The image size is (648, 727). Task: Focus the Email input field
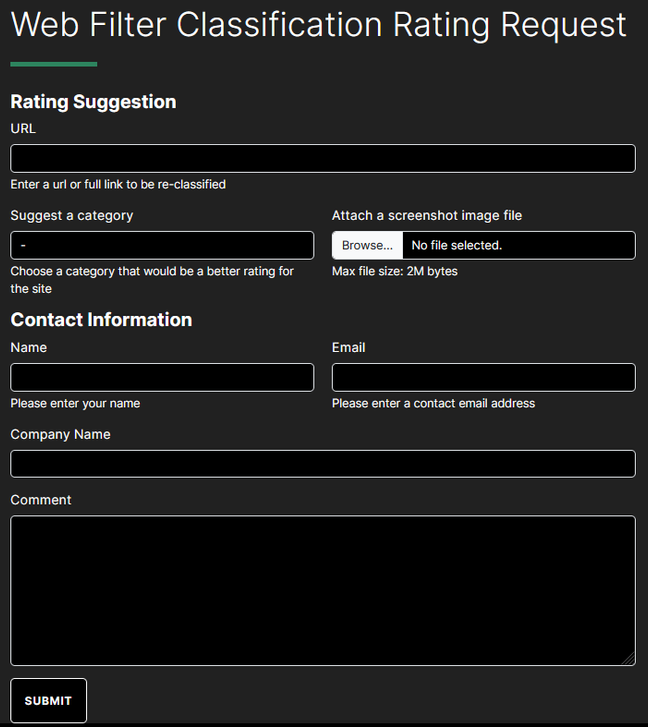pyautogui.click(x=483, y=377)
